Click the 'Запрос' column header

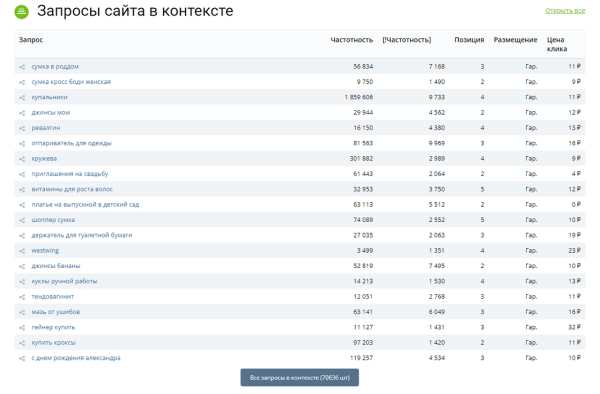[x=31, y=40]
